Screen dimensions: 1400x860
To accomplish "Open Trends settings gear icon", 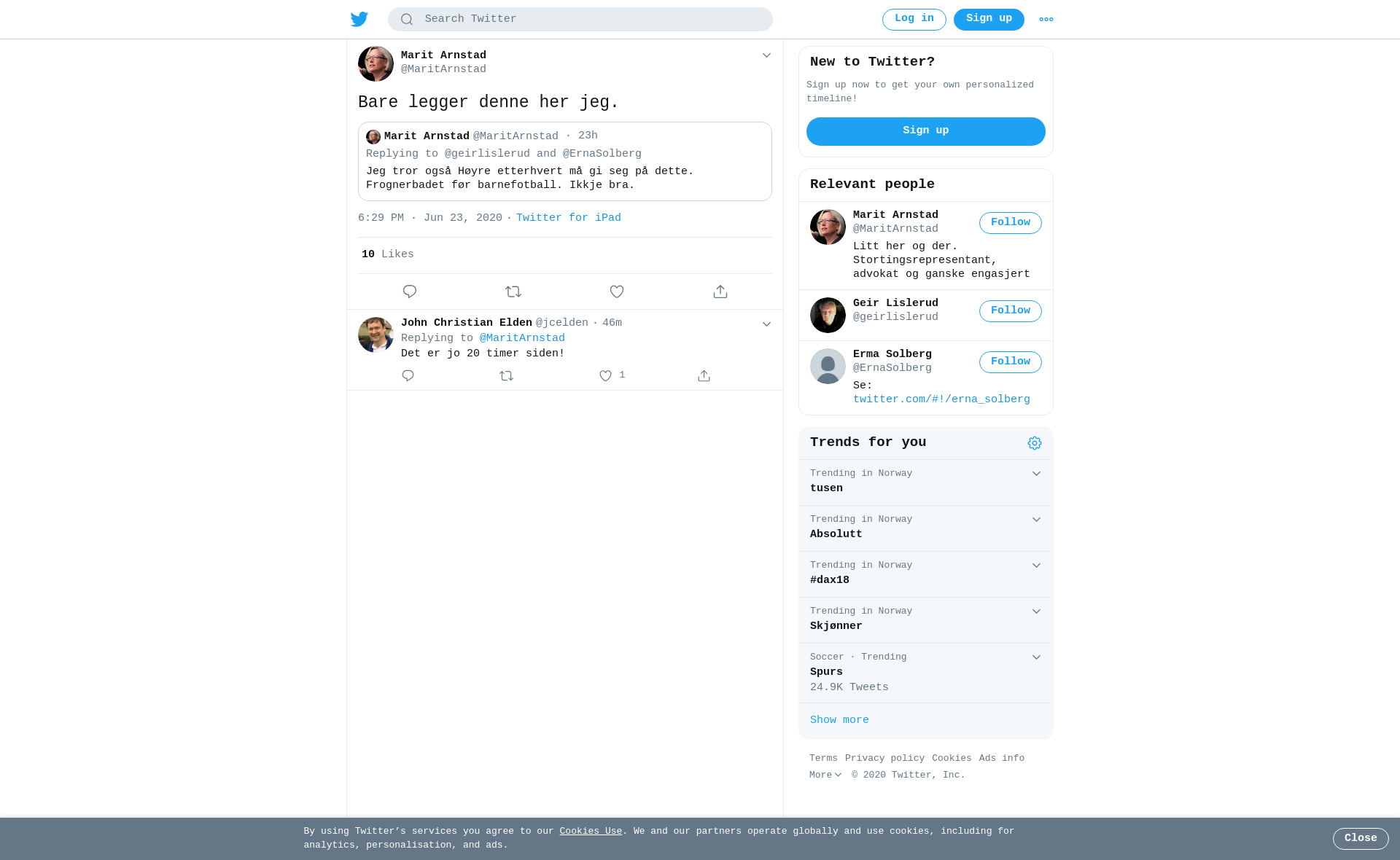I will point(1035,443).
